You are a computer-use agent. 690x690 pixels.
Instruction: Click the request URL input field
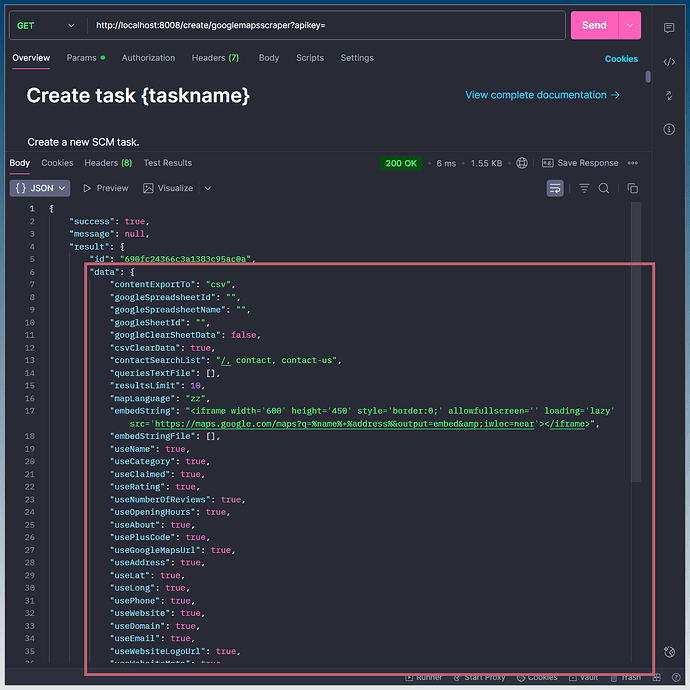(320, 25)
